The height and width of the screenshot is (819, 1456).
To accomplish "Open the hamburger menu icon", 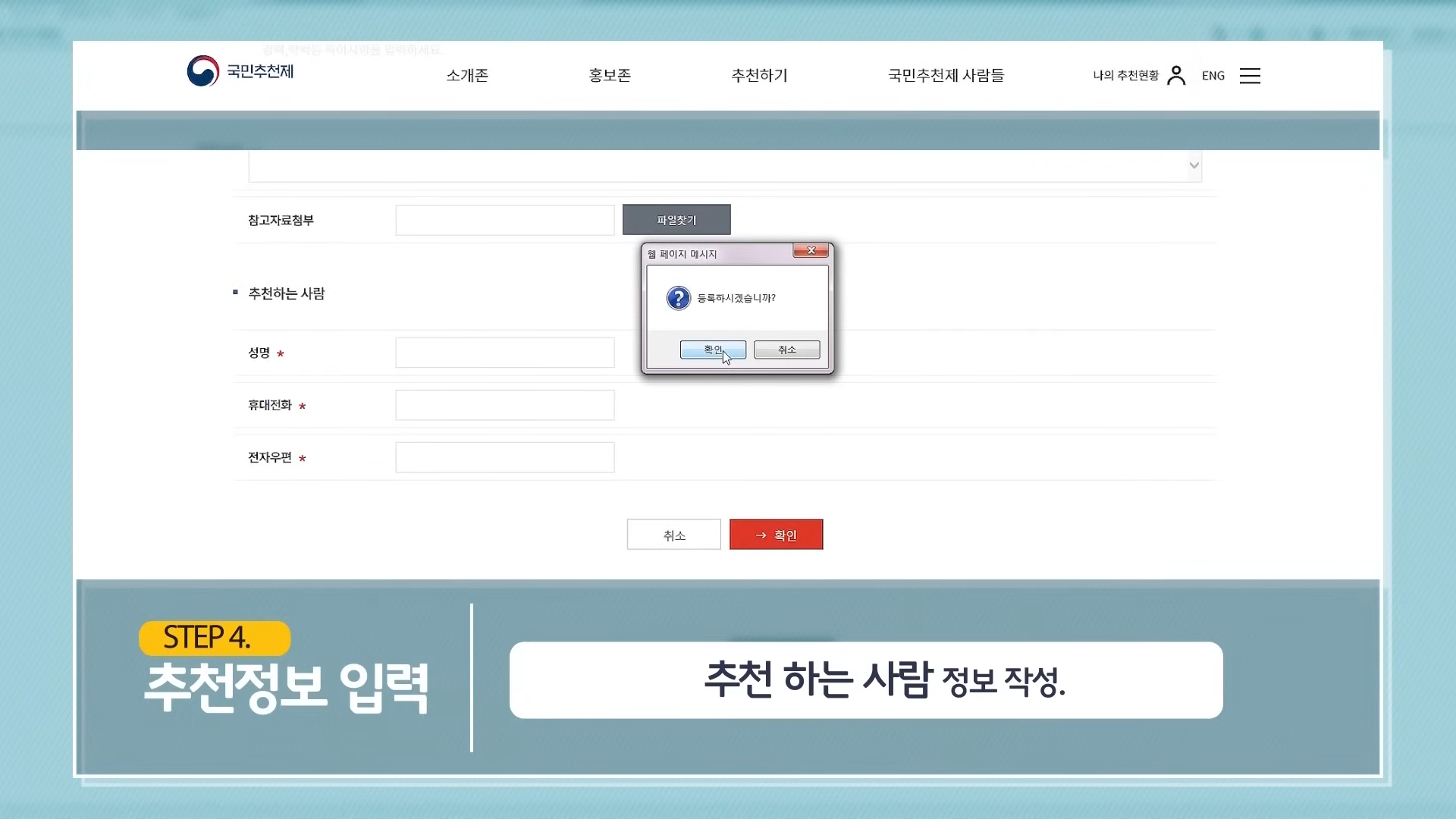I will (1250, 75).
